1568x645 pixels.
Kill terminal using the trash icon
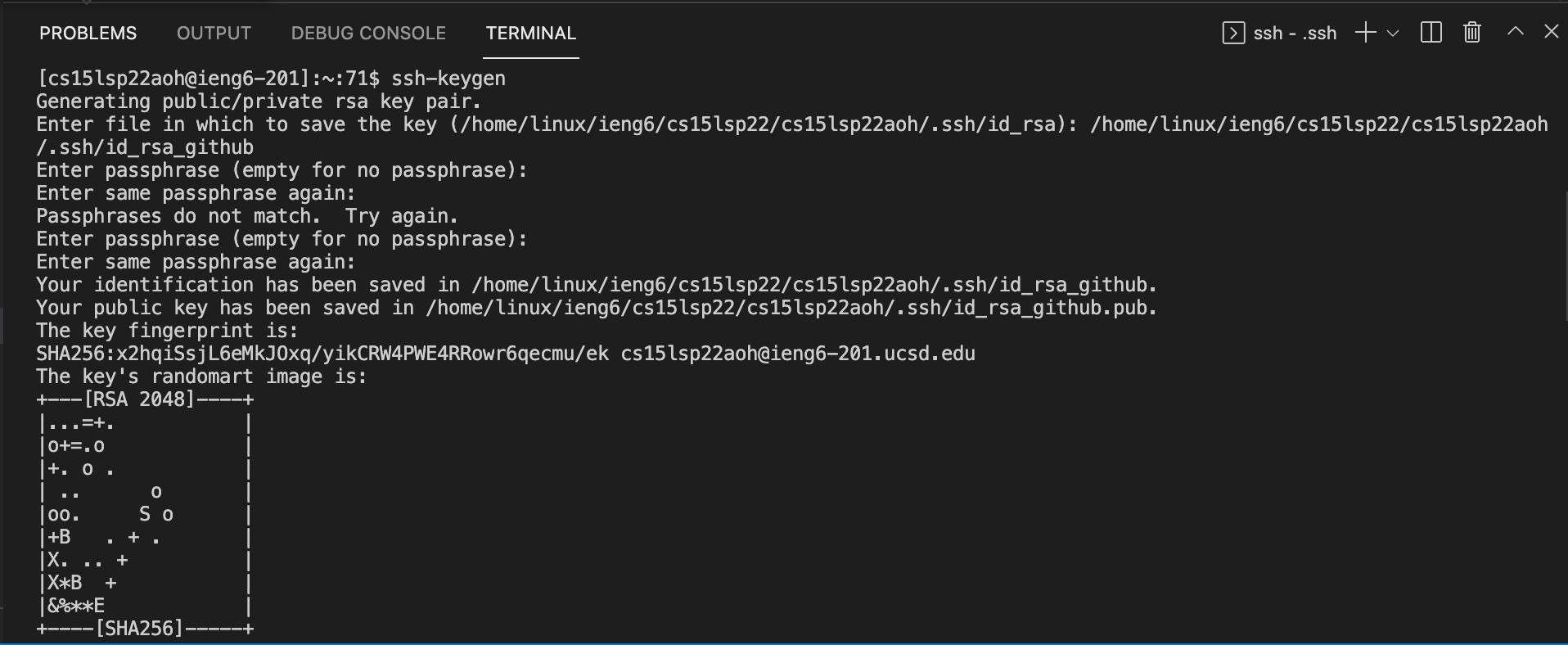point(1472,33)
